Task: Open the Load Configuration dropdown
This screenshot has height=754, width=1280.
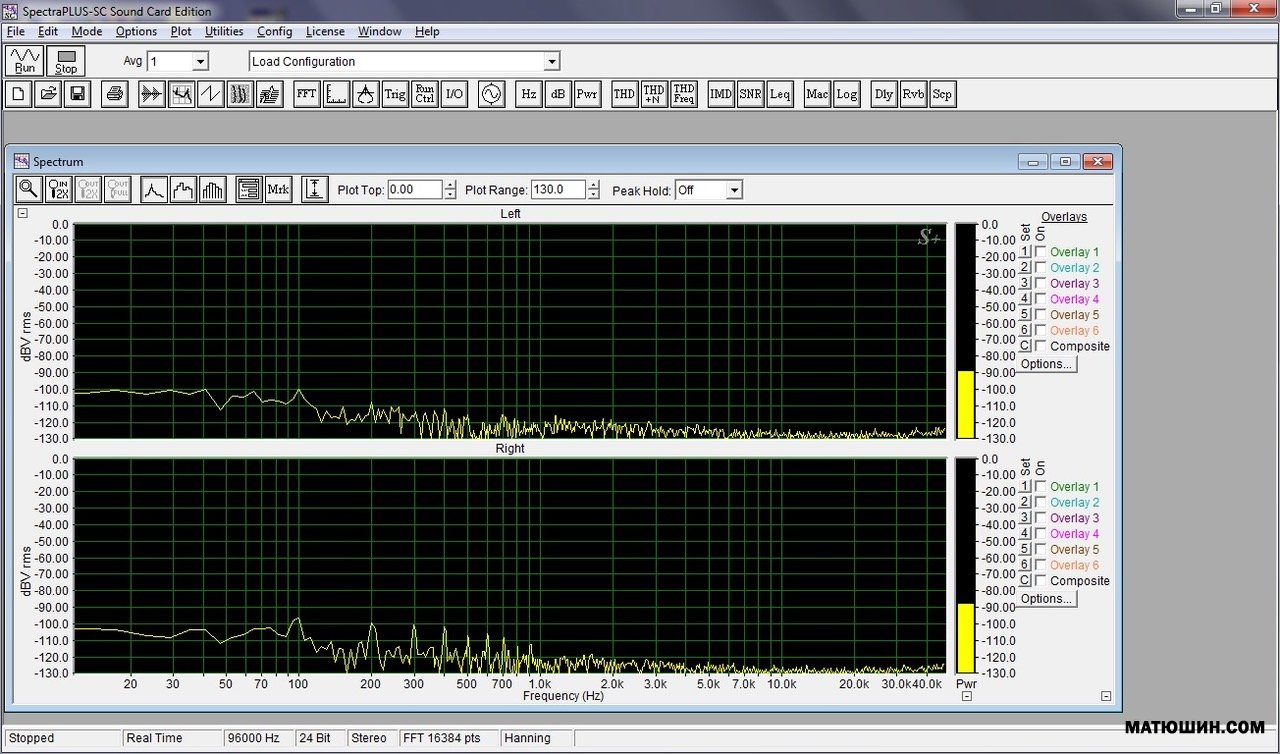Action: coord(551,62)
